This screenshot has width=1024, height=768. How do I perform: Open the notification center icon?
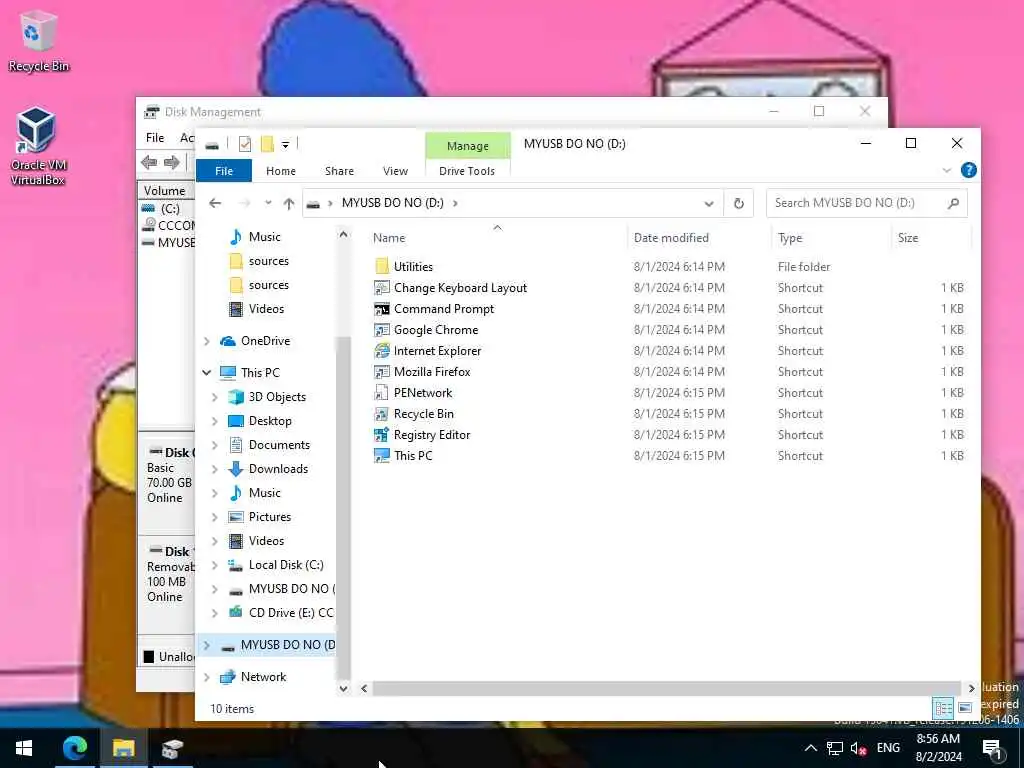tap(993, 748)
